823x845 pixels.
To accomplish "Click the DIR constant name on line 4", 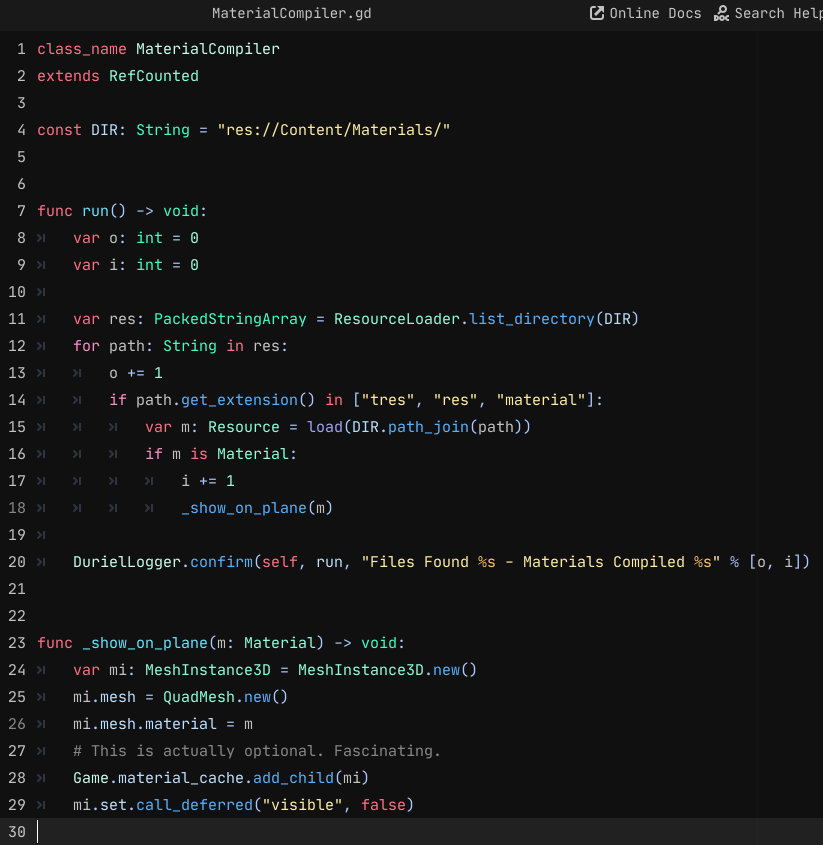I will (x=104, y=130).
